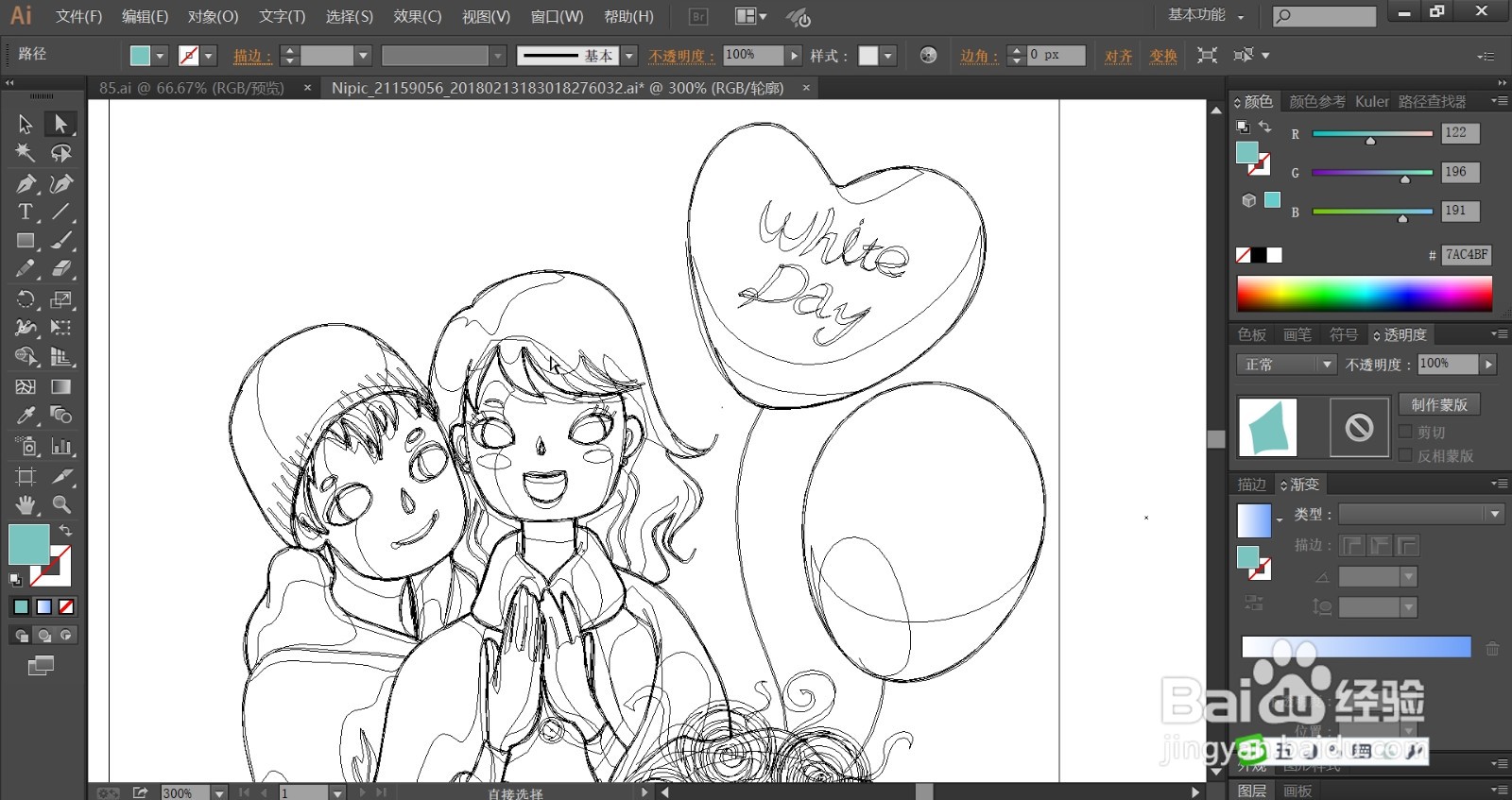The height and width of the screenshot is (800, 1512).
Task: Select the Direct Selection tool in toolbox
Action: click(x=61, y=124)
